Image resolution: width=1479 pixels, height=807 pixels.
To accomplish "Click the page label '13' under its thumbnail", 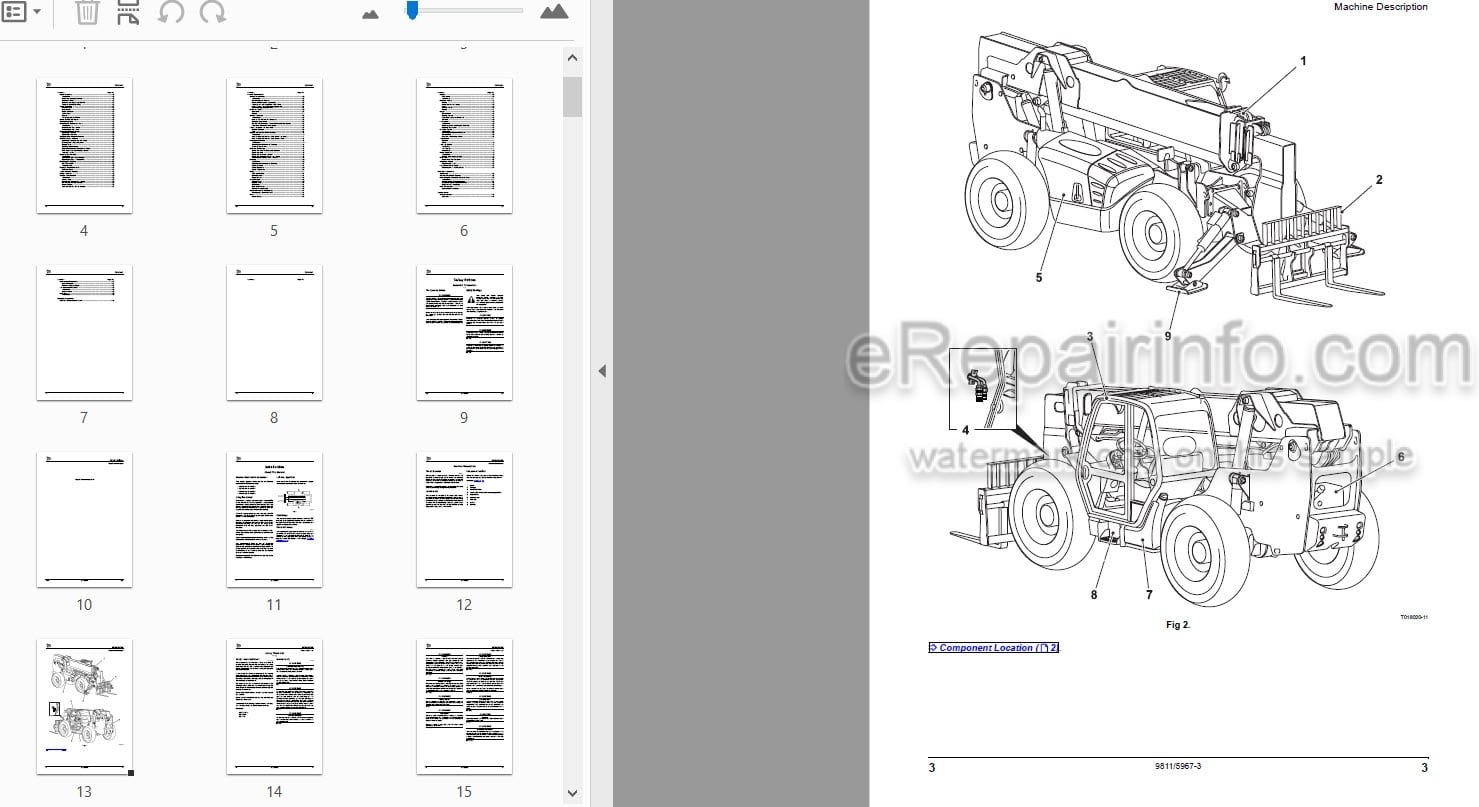I will pyautogui.click(x=84, y=791).
